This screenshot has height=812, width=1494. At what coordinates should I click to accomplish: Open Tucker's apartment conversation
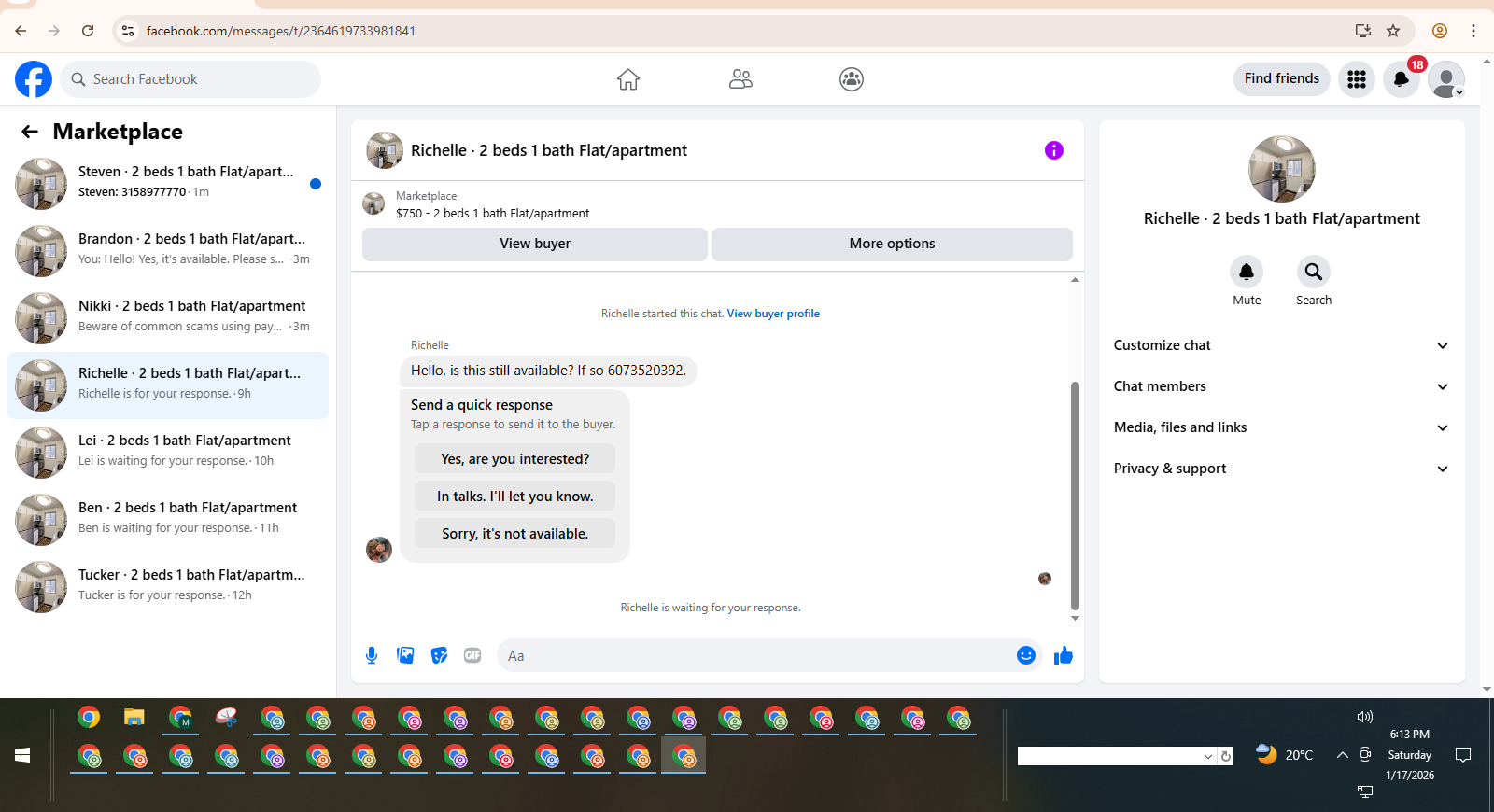168,587
